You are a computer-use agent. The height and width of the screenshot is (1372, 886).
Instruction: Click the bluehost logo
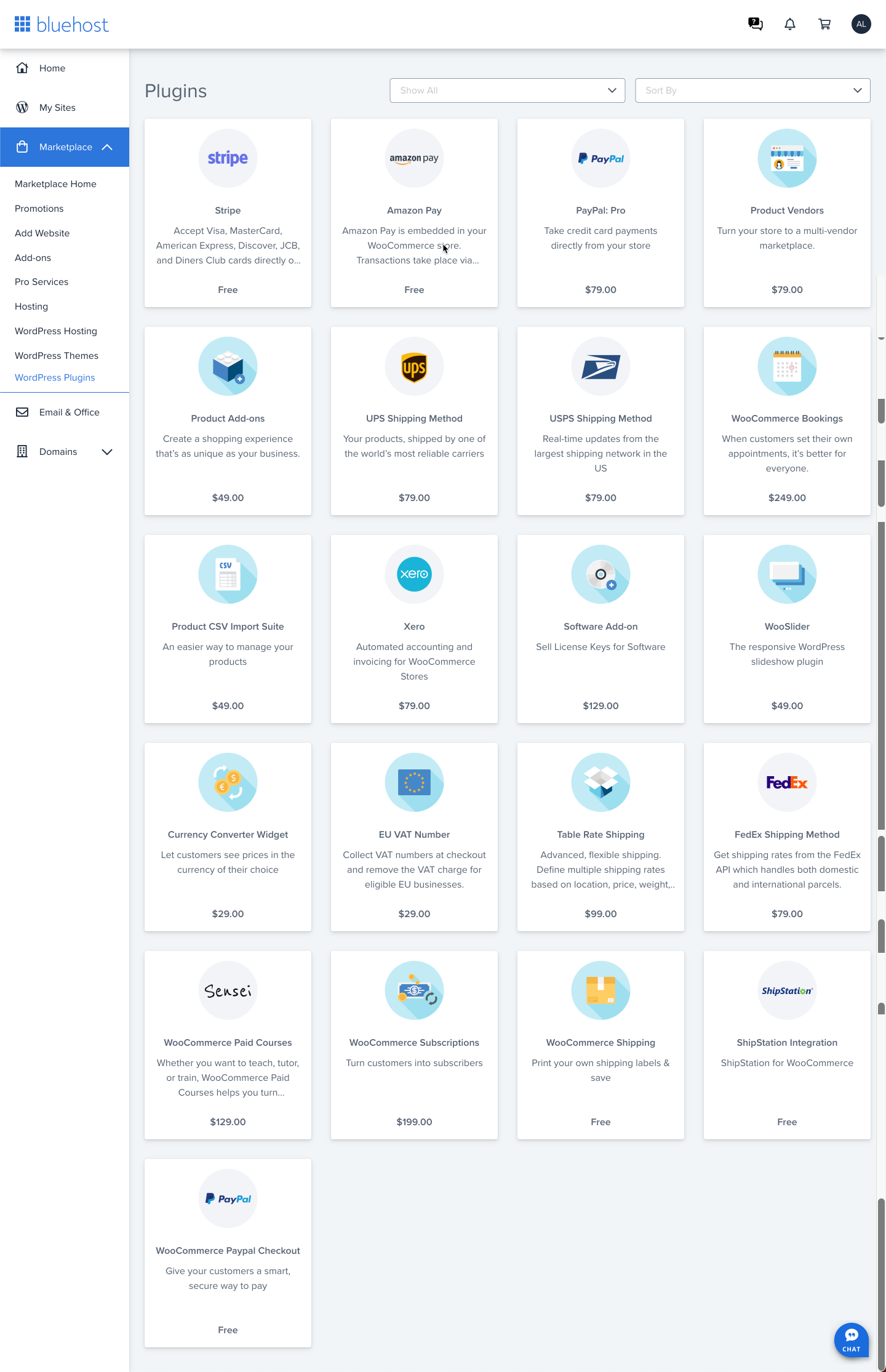(x=62, y=25)
